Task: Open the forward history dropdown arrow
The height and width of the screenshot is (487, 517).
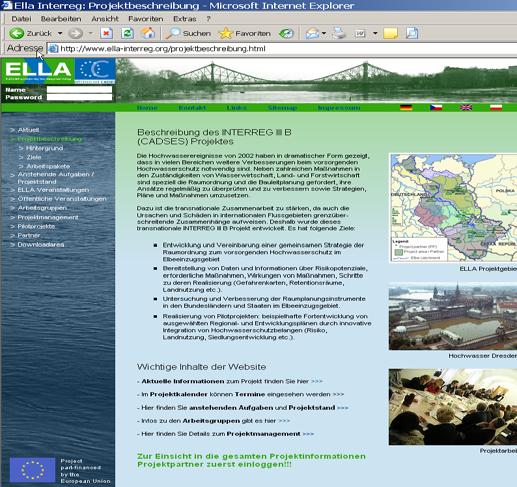Action: click(90, 33)
